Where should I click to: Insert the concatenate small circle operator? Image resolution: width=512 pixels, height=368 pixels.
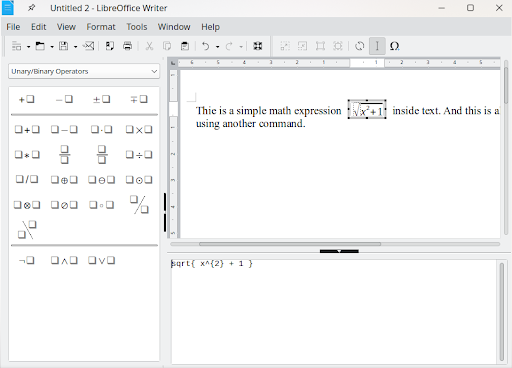click(102, 205)
